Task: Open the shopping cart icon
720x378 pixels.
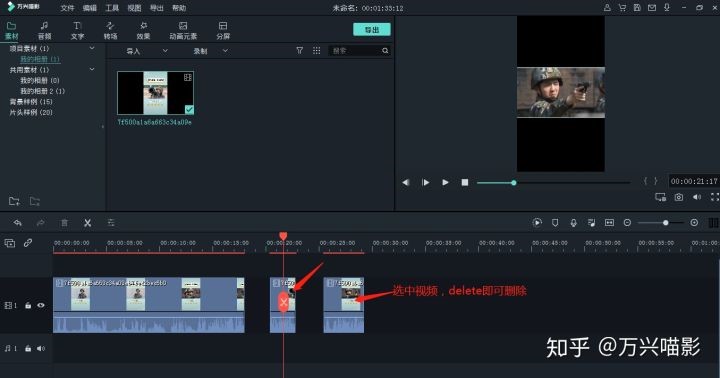Action: (622, 8)
